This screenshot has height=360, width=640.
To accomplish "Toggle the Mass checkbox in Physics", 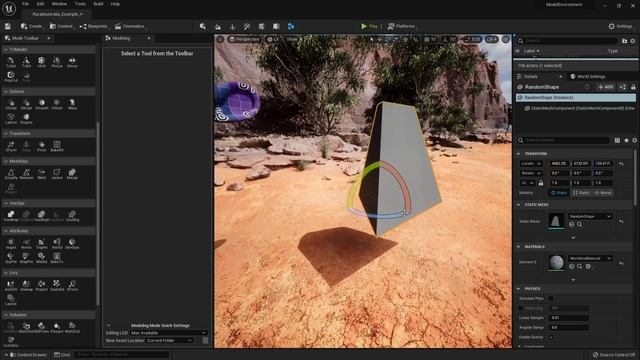I will coord(520,308).
